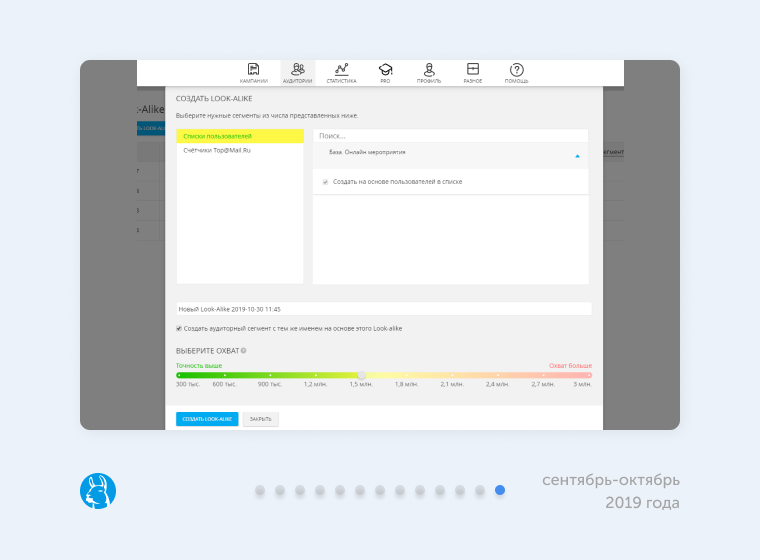
Task: Toggle 'Создать на основе пользователей в списке' checkbox
Action: pos(325,182)
